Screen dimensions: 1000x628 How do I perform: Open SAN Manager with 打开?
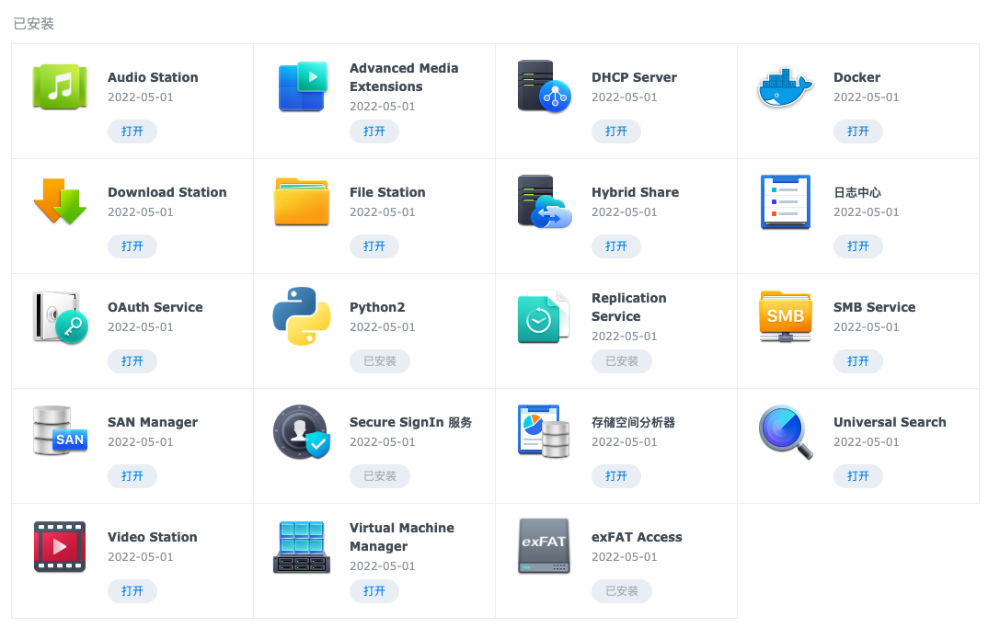coord(132,476)
